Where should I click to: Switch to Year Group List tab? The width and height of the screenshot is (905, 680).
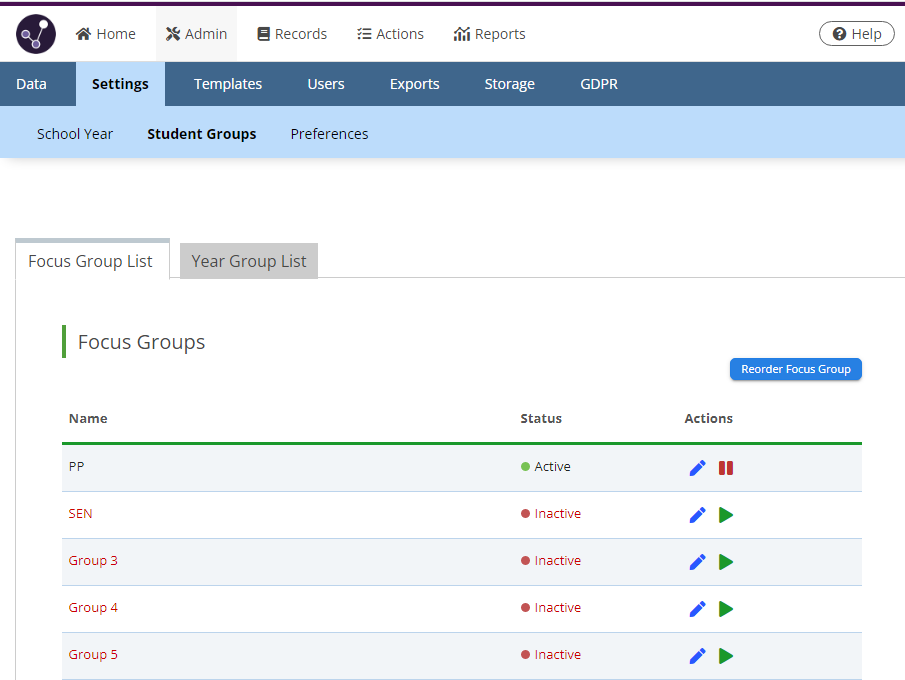click(249, 261)
